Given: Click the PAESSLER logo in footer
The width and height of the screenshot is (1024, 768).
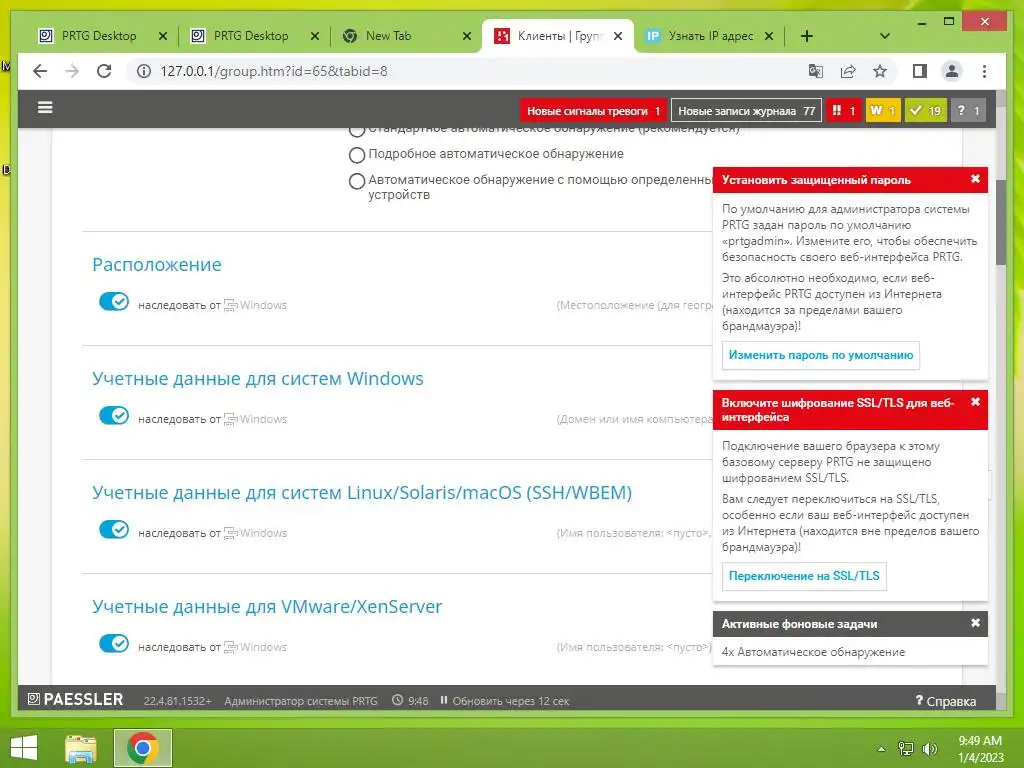Looking at the screenshot, I should (x=75, y=699).
